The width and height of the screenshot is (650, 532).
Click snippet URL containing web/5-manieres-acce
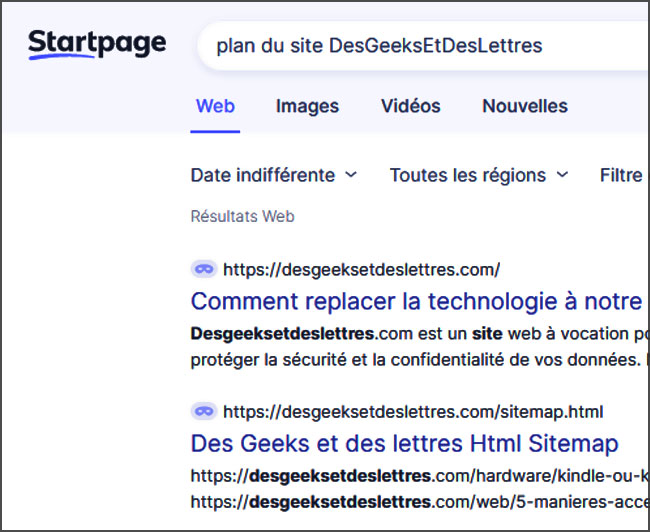(420, 503)
